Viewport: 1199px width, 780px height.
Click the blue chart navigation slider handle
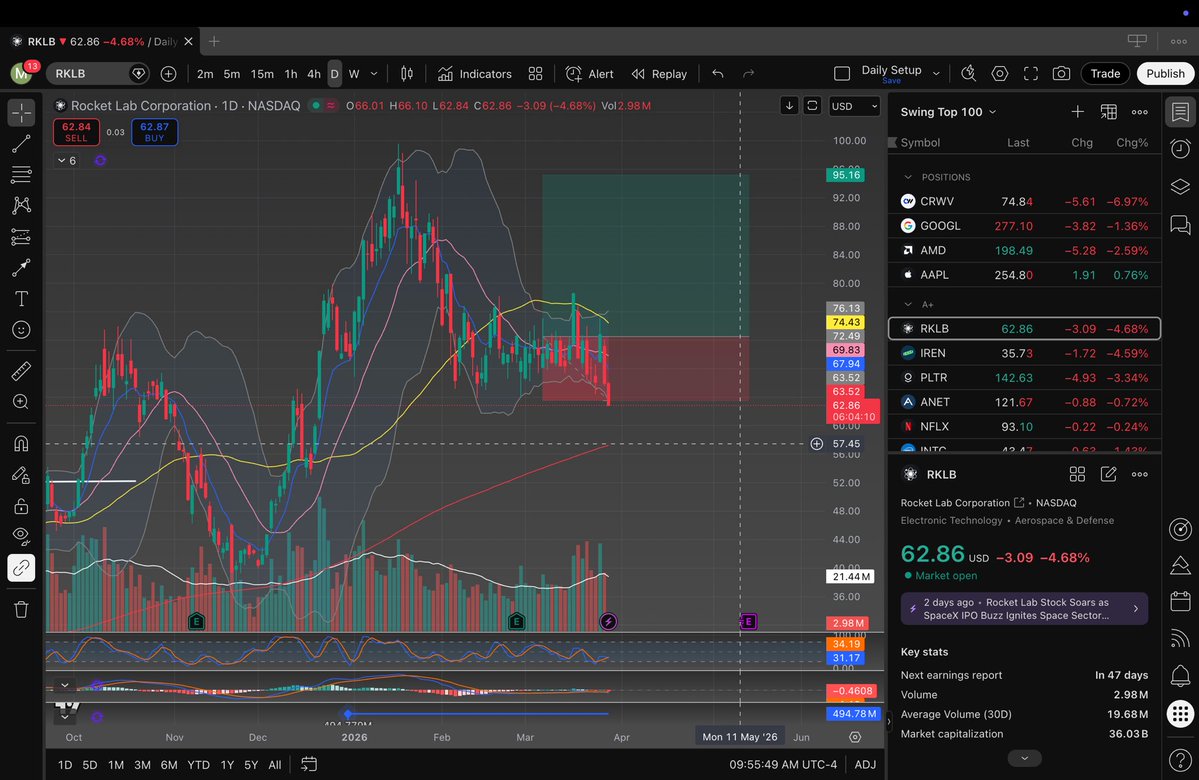pyautogui.click(x=347, y=714)
